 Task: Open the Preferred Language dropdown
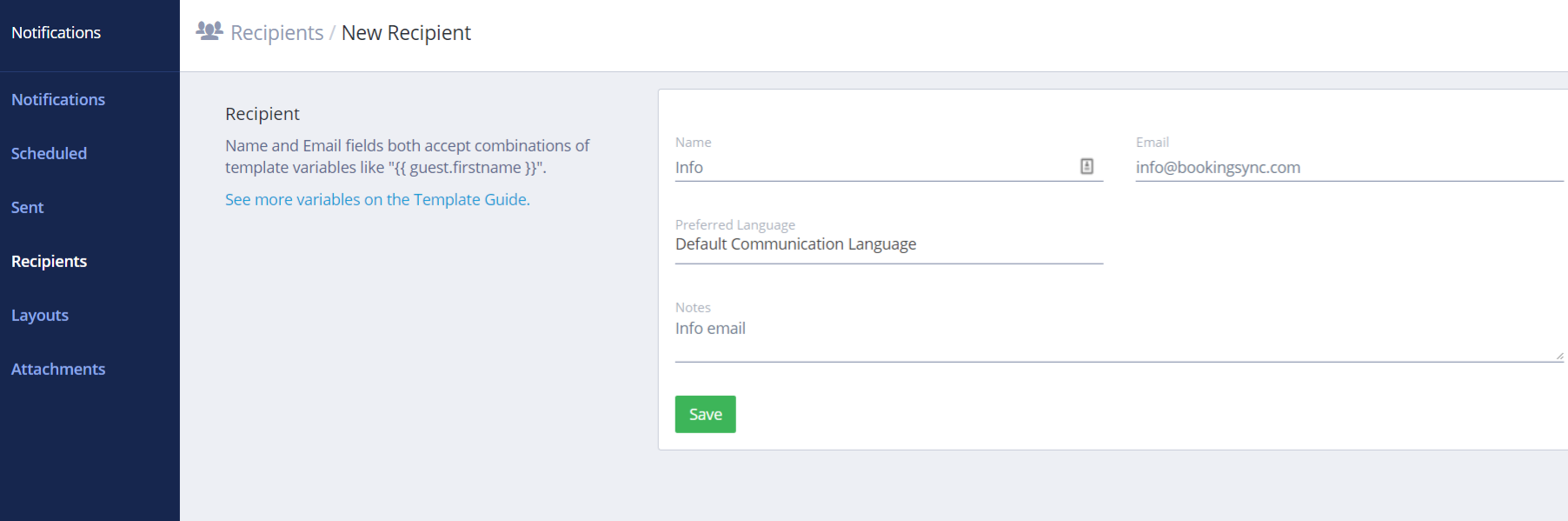[888, 244]
